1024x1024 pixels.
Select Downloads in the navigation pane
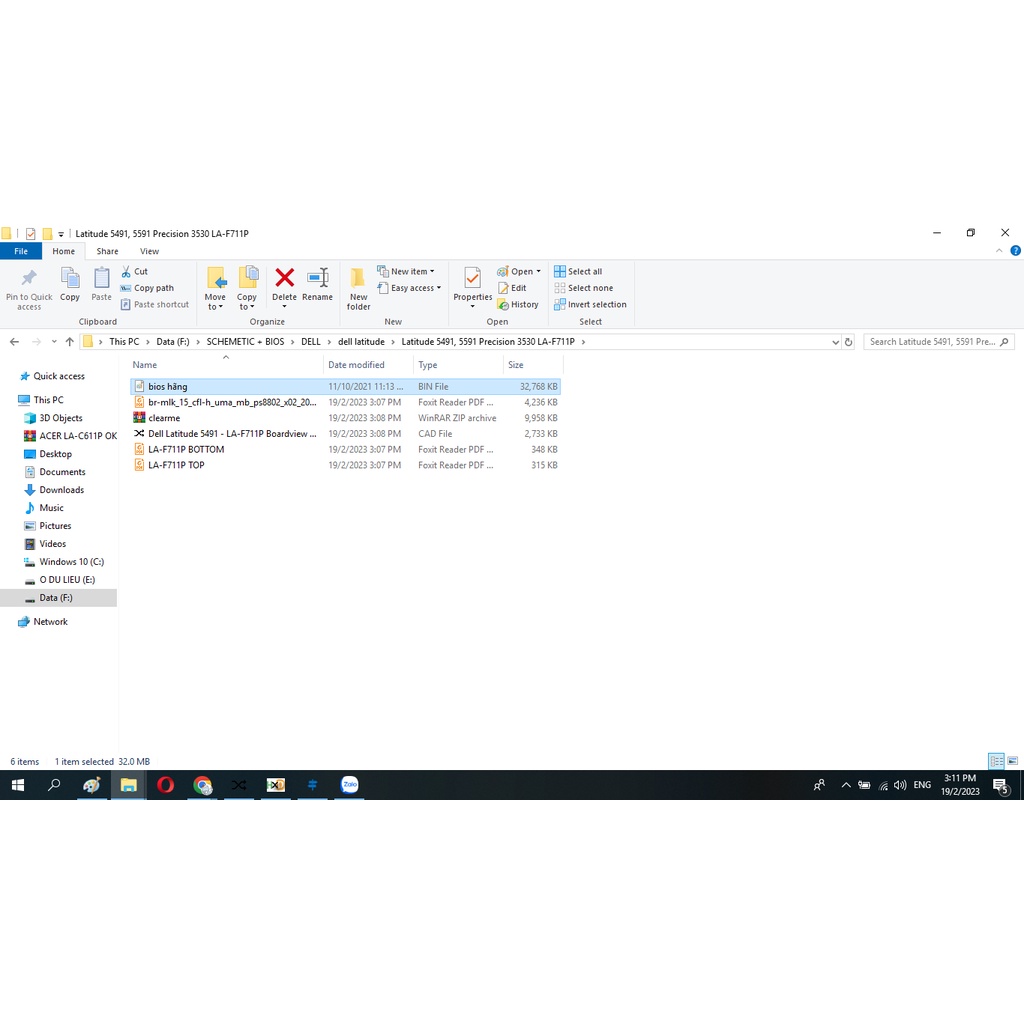61,490
